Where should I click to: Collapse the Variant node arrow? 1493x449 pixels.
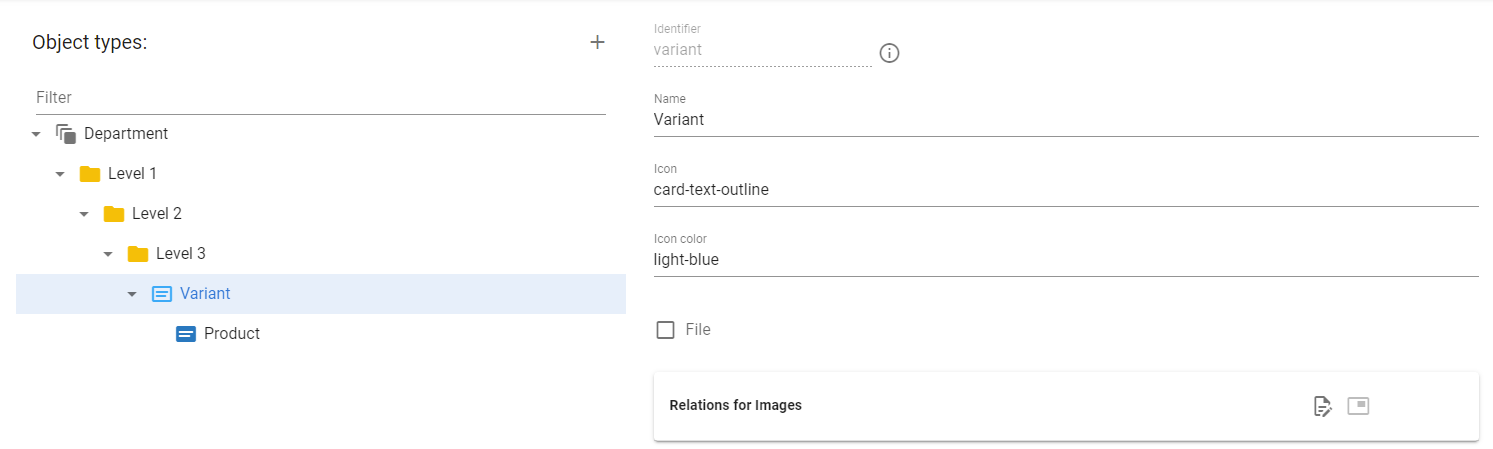point(132,294)
